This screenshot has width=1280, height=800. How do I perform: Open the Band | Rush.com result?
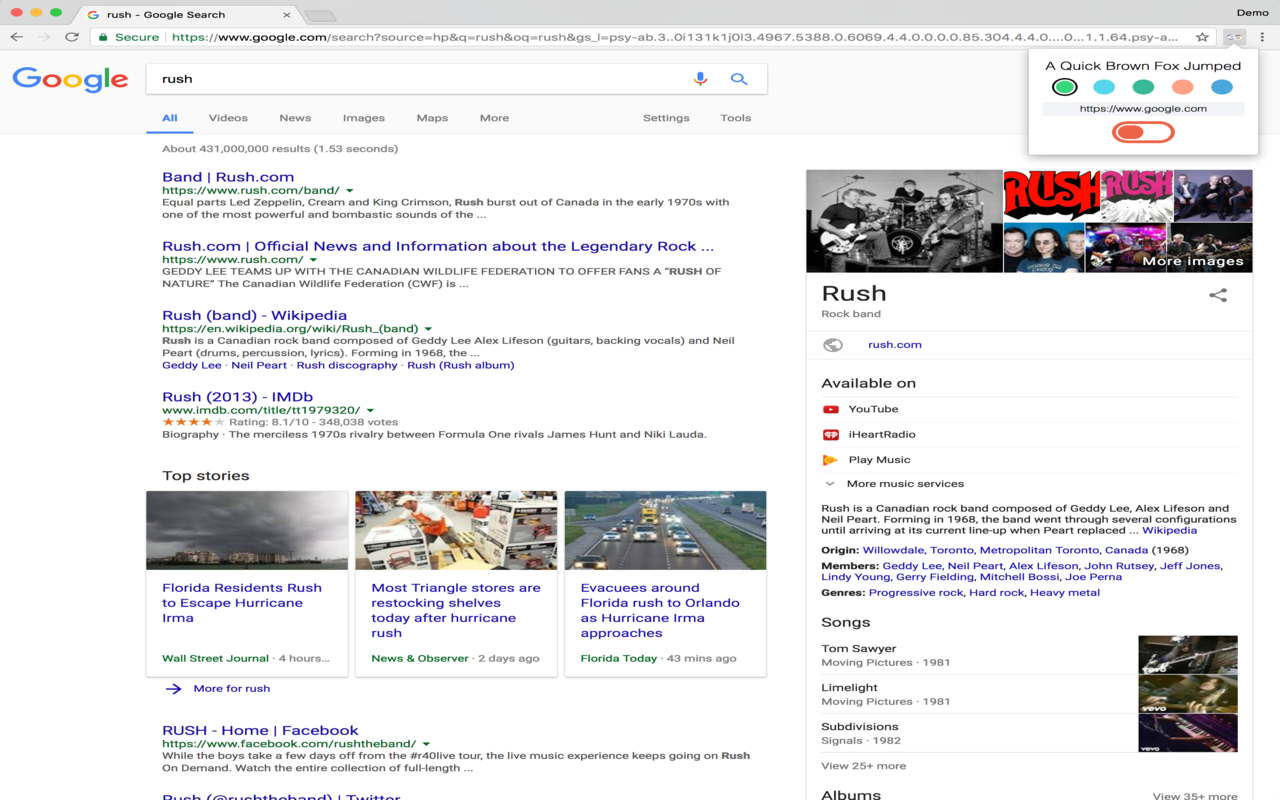(228, 177)
